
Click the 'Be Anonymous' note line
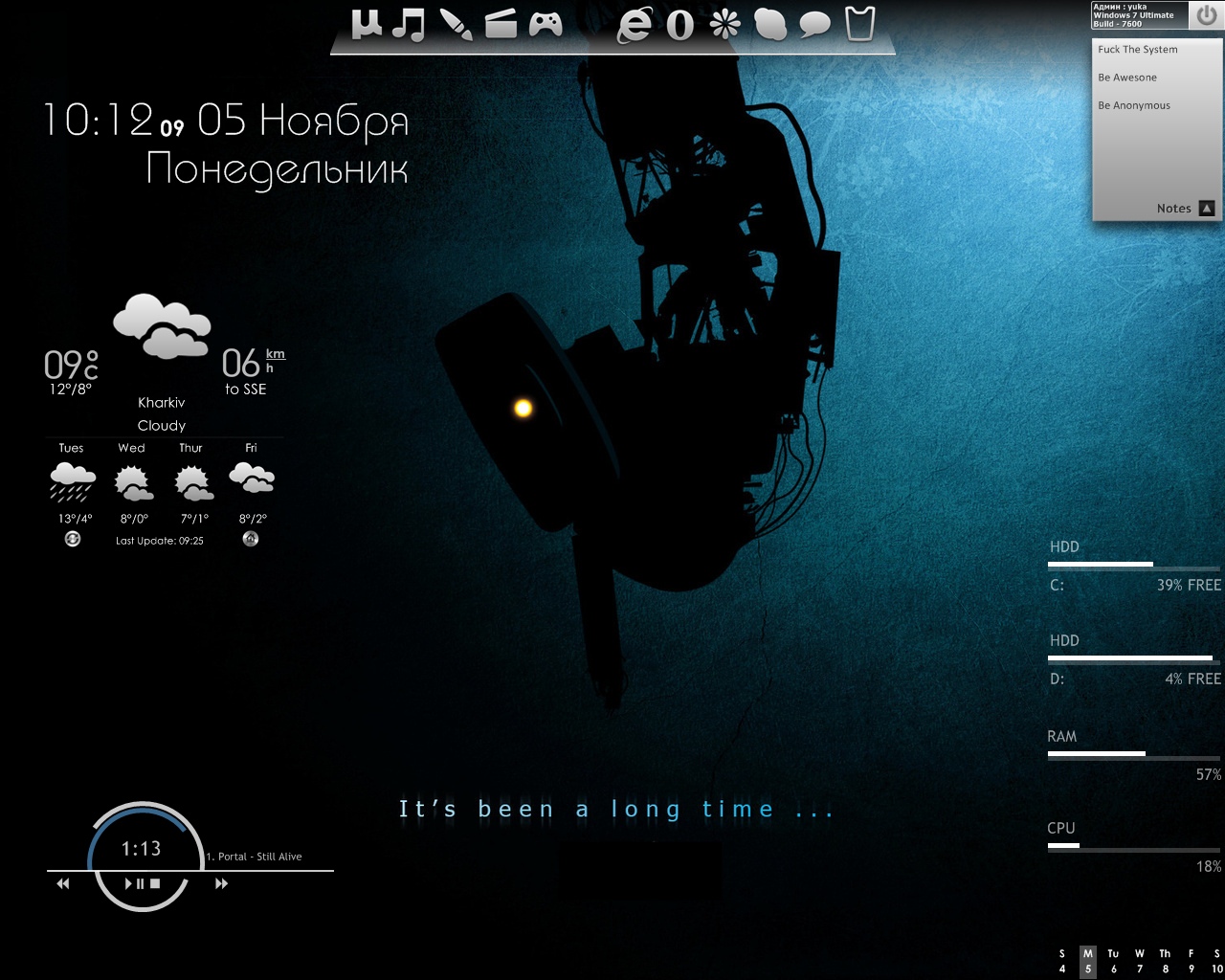point(1134,105)
